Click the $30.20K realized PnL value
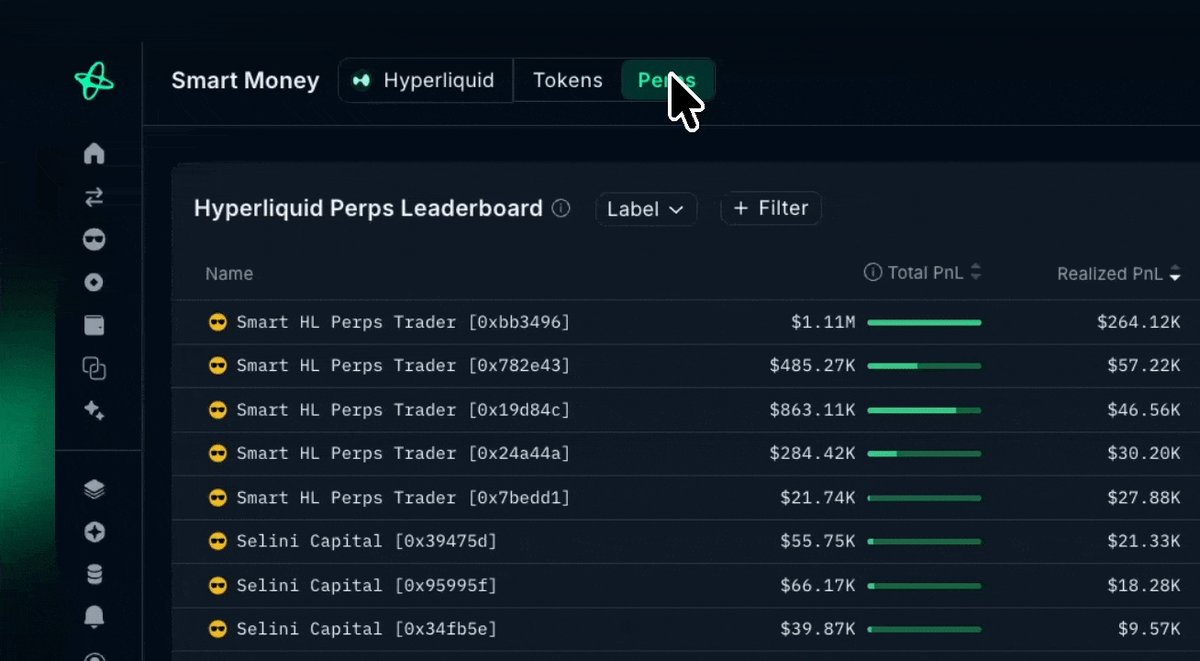 1144,453
